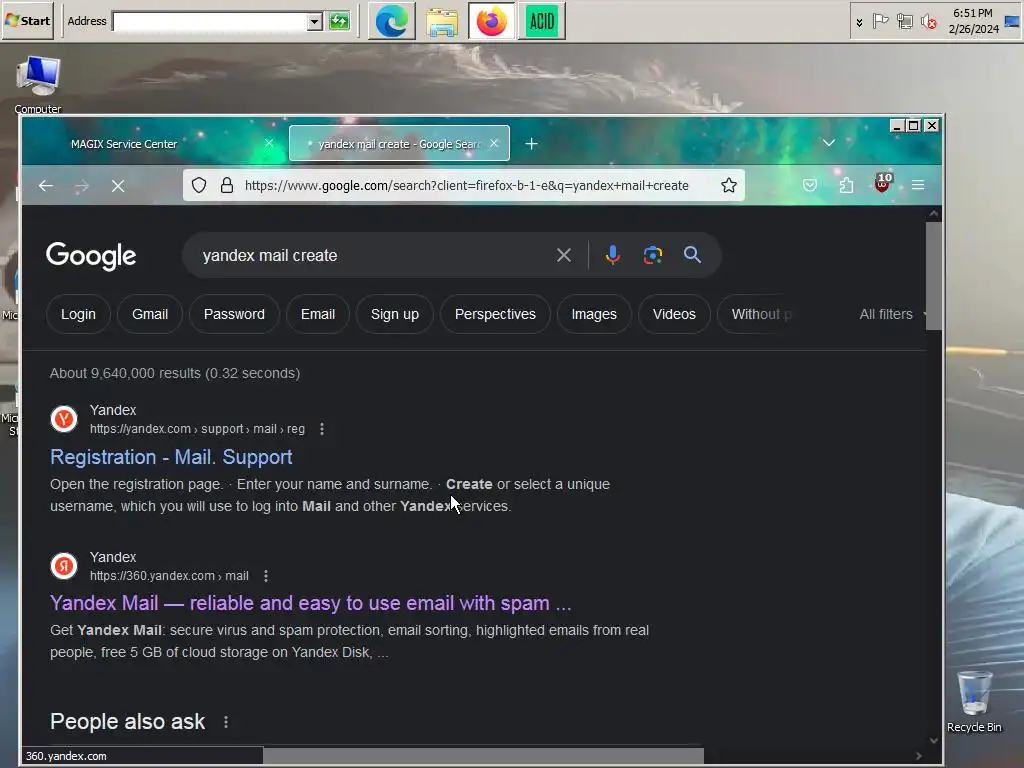Screen dimensions: 1024x768
Task: Select the Gmail filter chip
Action: (x=150, y=314)
